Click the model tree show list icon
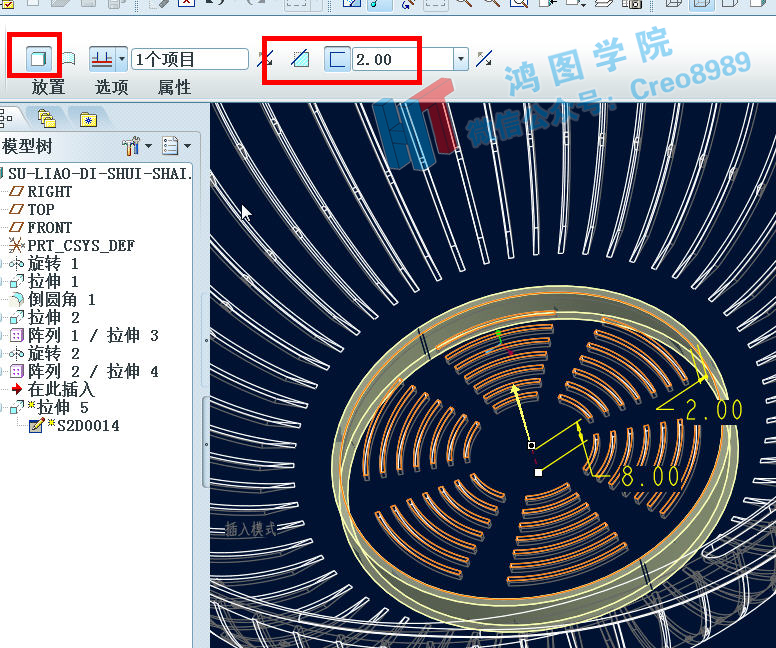Viewport: 776px width, 648px height. coord(170,146)
